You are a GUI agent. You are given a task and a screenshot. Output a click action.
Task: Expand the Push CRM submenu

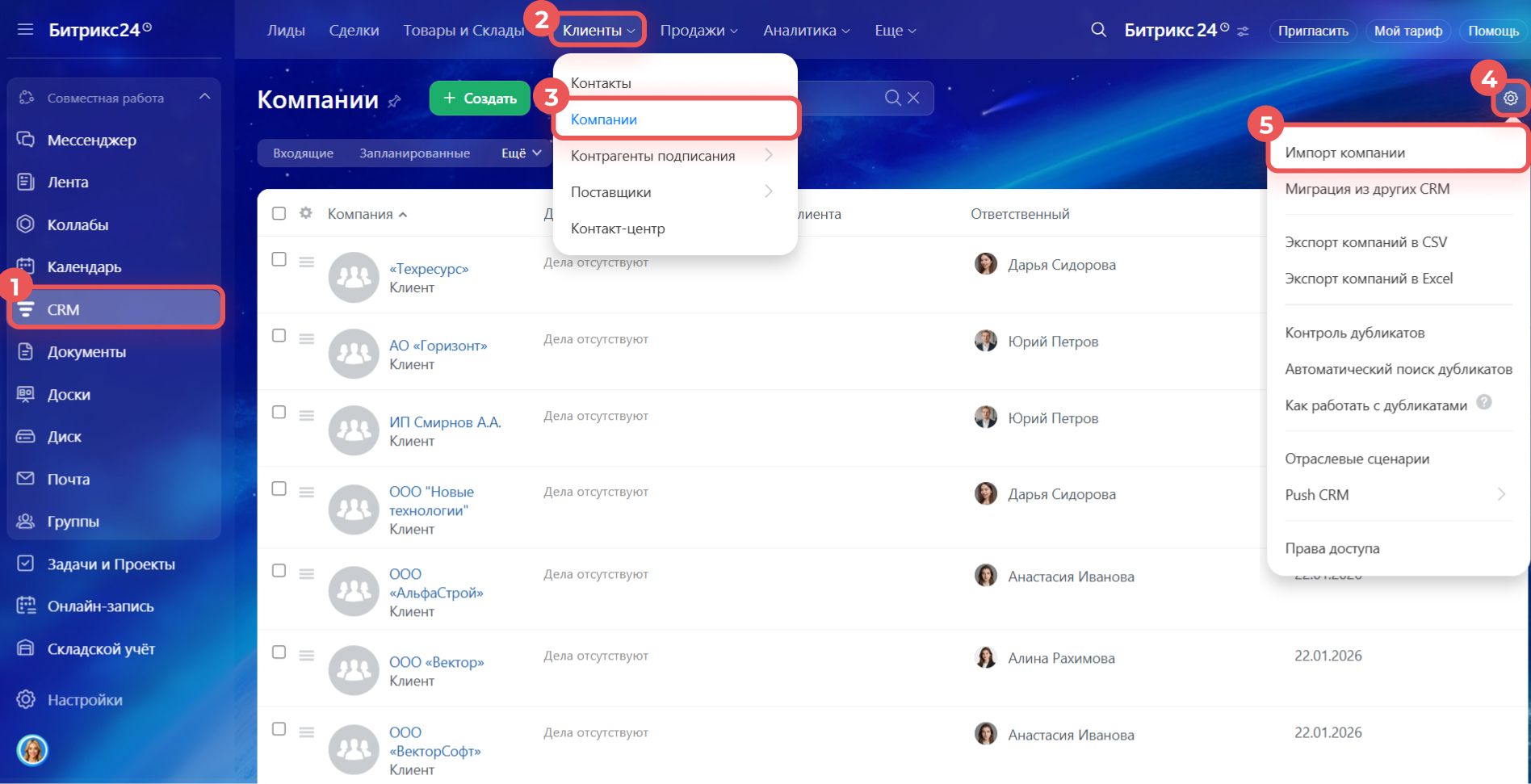(1500, 494)
